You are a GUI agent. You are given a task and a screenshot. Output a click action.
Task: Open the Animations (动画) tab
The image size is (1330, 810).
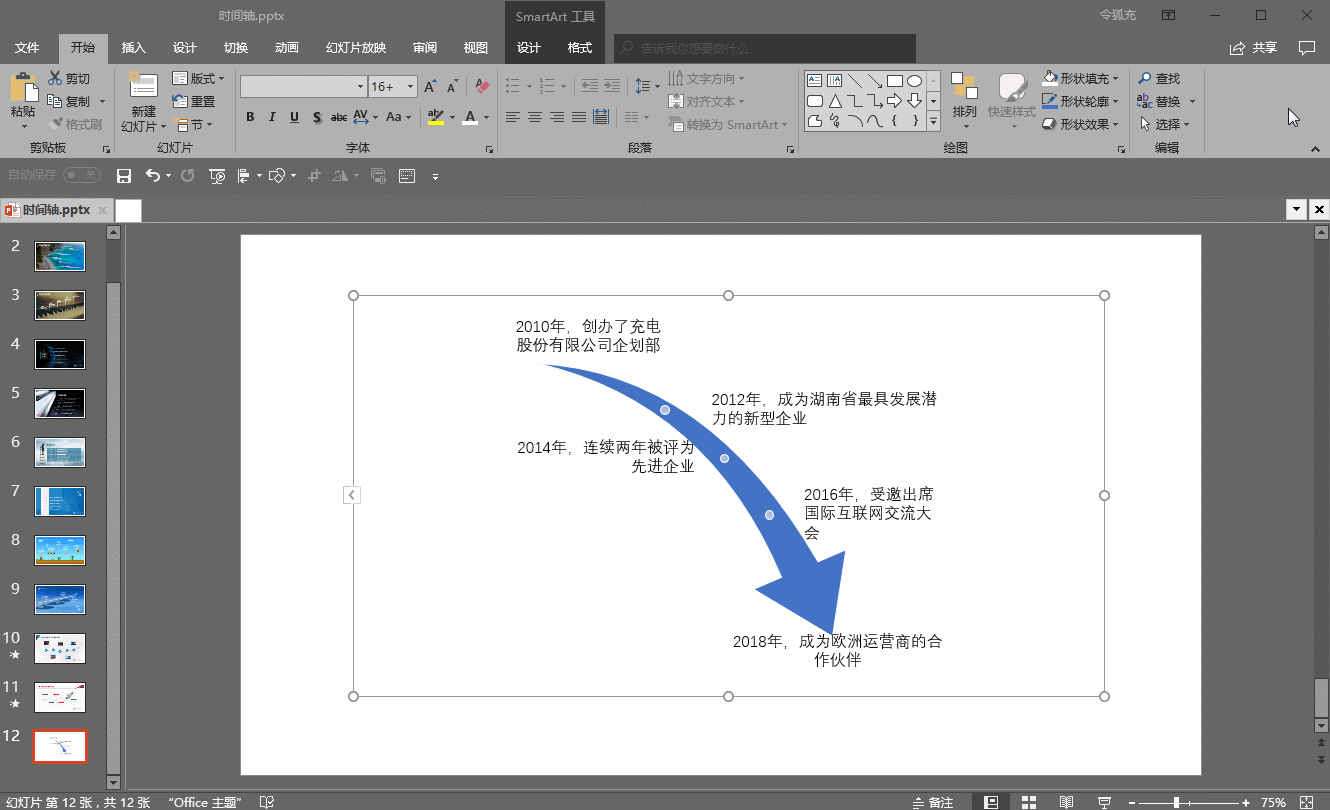pos(286,48)
